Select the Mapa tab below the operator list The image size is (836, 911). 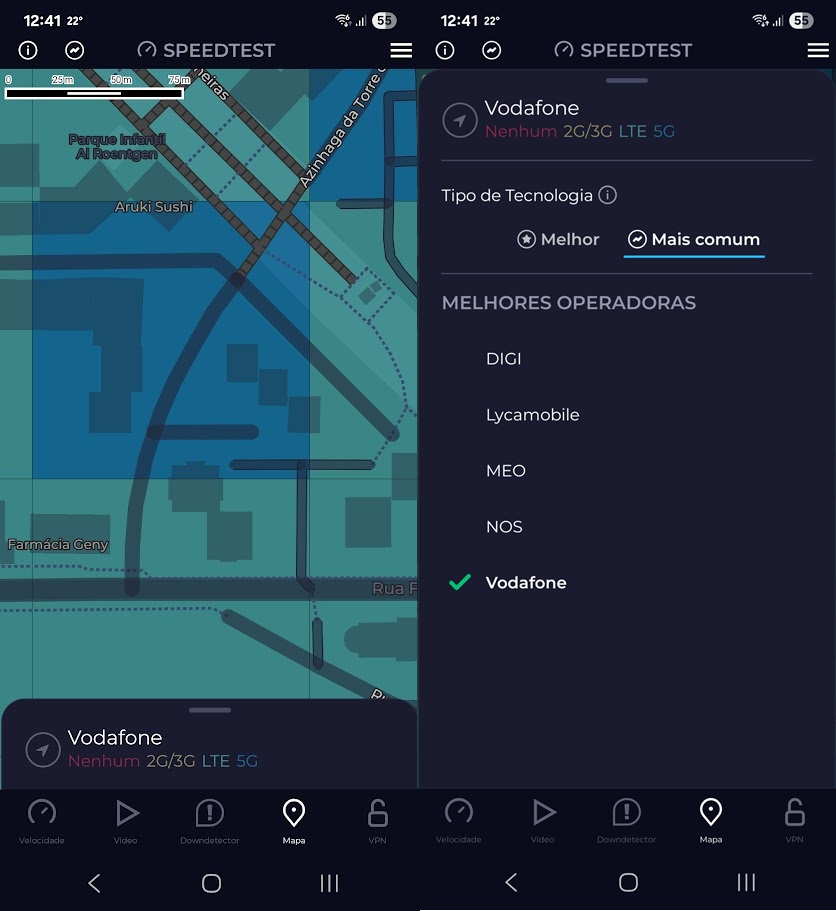(x=711, y=820)
